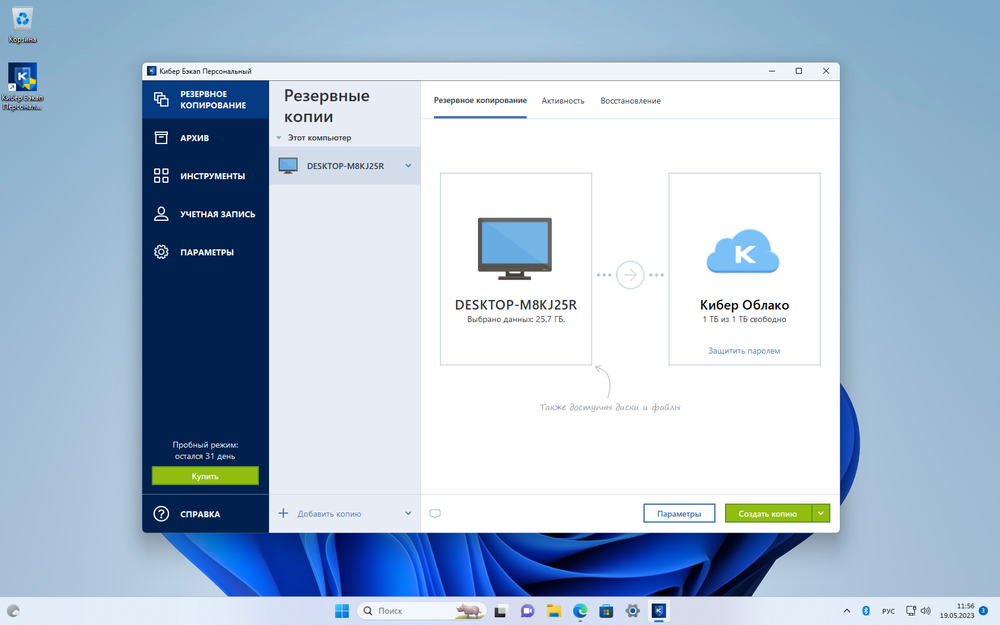Click the Кибер Облако destination title
This screenshot has height=625, width=1000.
[x=744, y=305]
